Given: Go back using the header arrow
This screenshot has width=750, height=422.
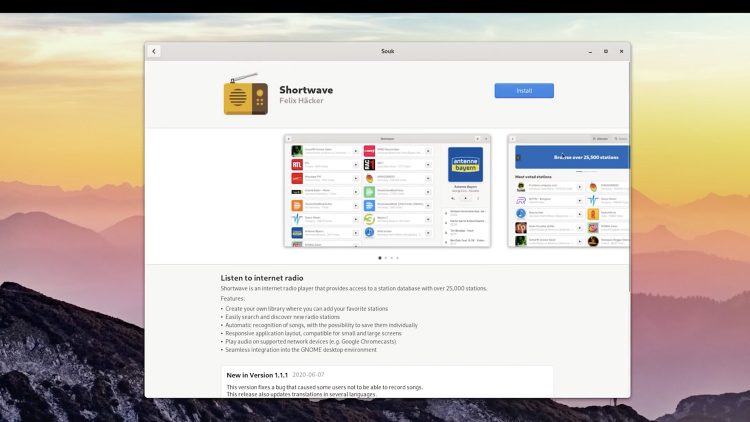Looking at the screenshot, I should tap(154, 51).
